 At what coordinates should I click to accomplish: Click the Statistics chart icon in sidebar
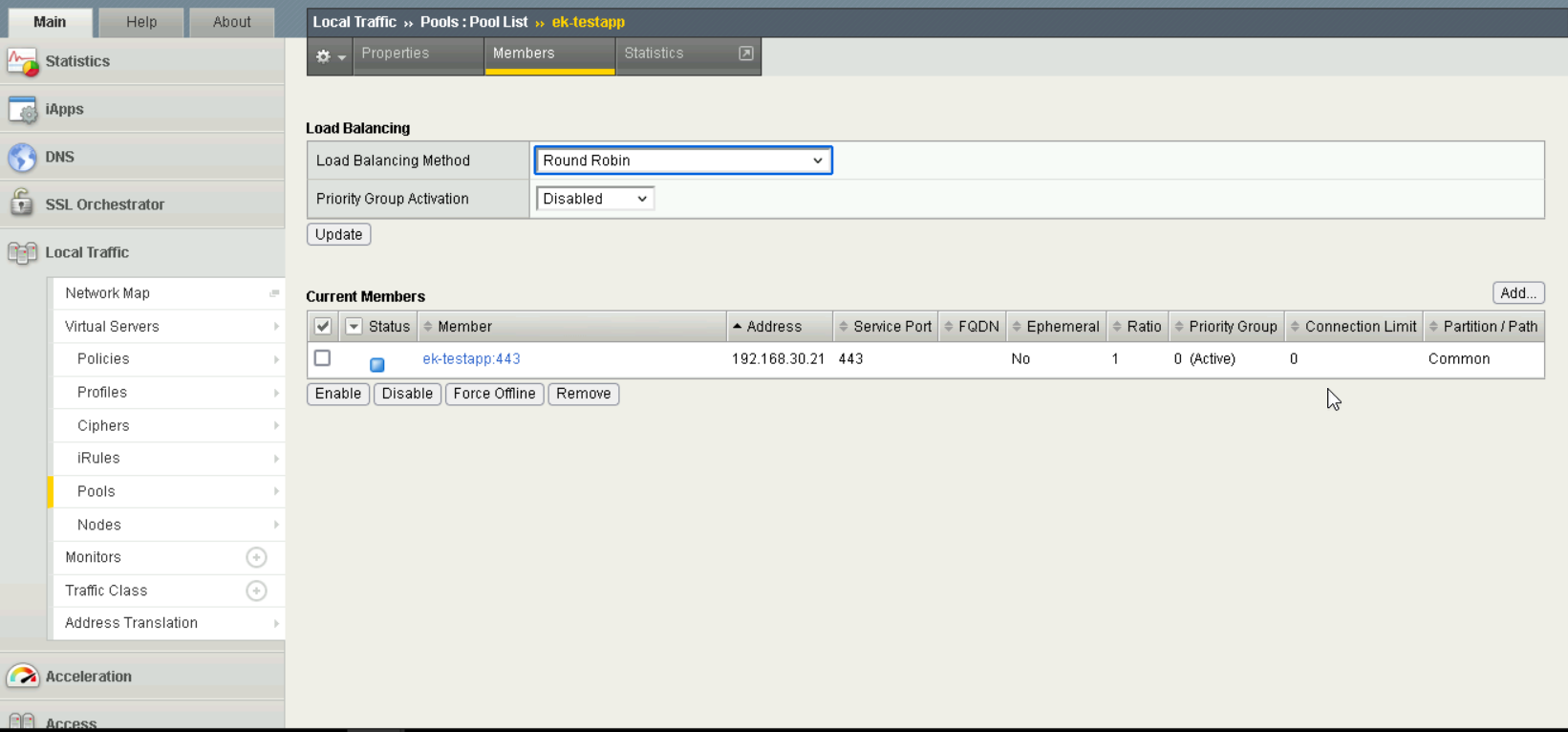(x=22, y=62)
